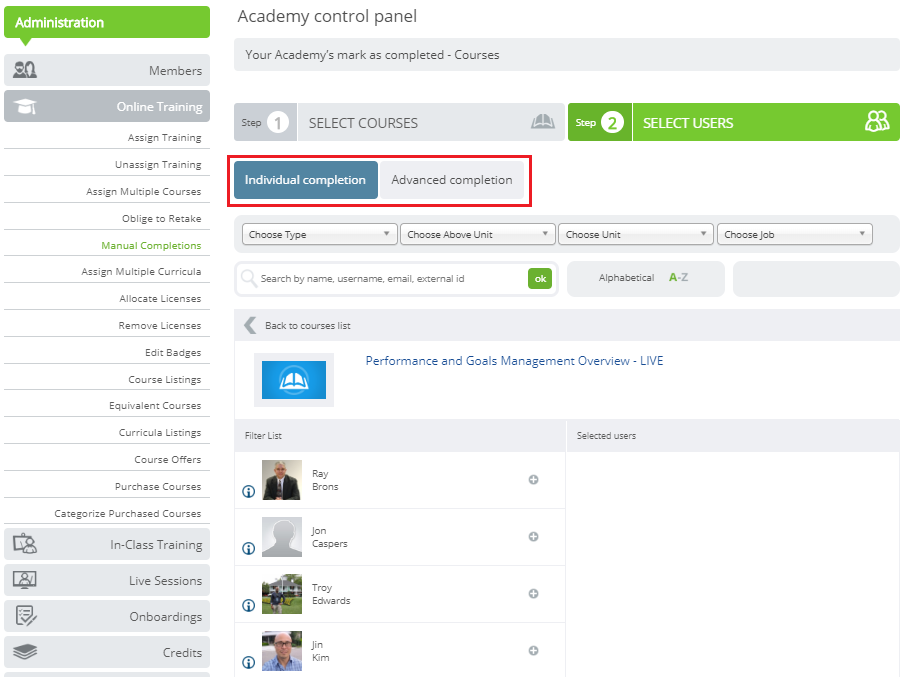Switch to Individual completion tab
The width and height of the screenshot is (908, 677).
306,180
